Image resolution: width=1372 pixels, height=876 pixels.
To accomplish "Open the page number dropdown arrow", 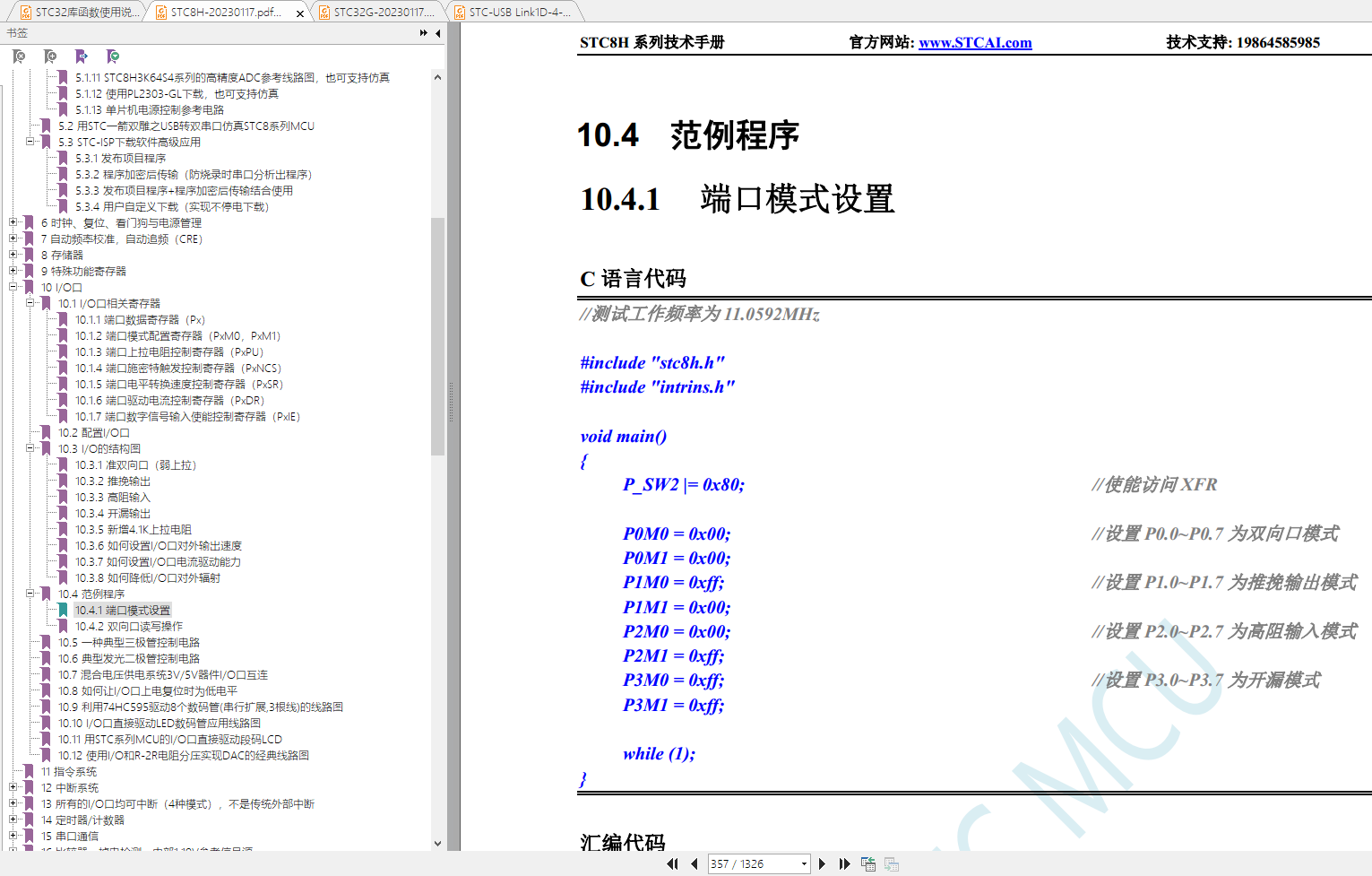I will (804, 863).
